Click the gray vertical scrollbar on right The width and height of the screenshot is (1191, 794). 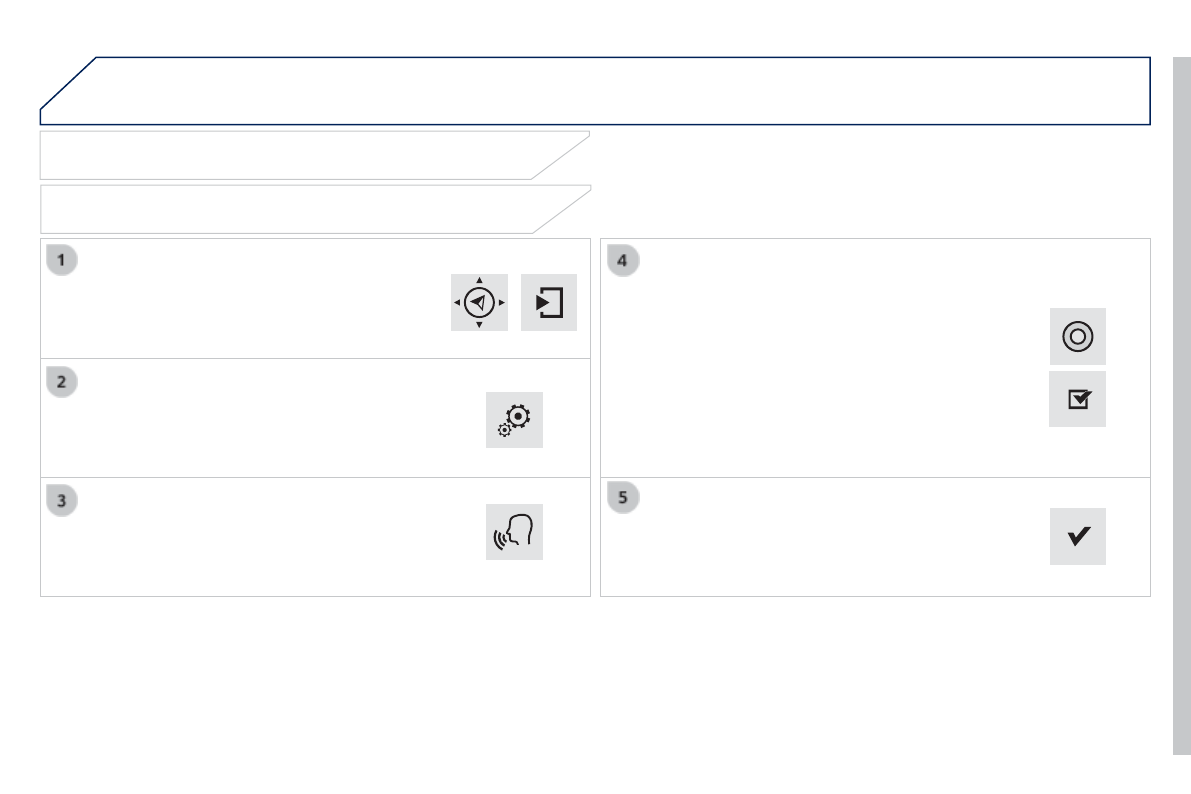(x=1181, y=400)
